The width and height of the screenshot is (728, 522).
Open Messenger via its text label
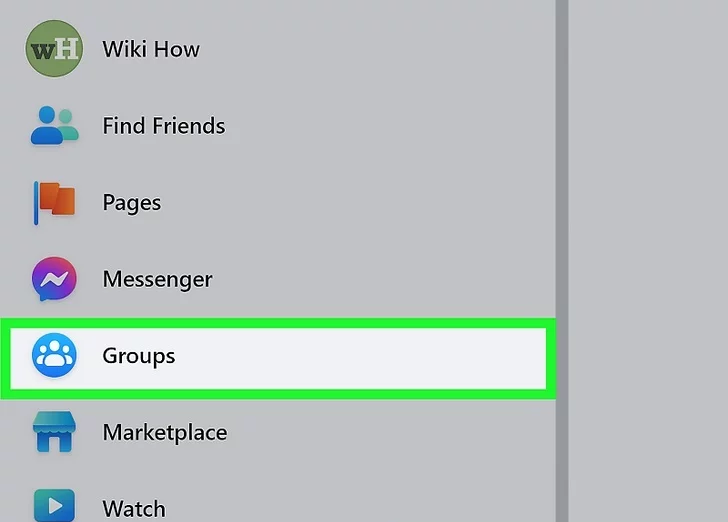(157, 280)
